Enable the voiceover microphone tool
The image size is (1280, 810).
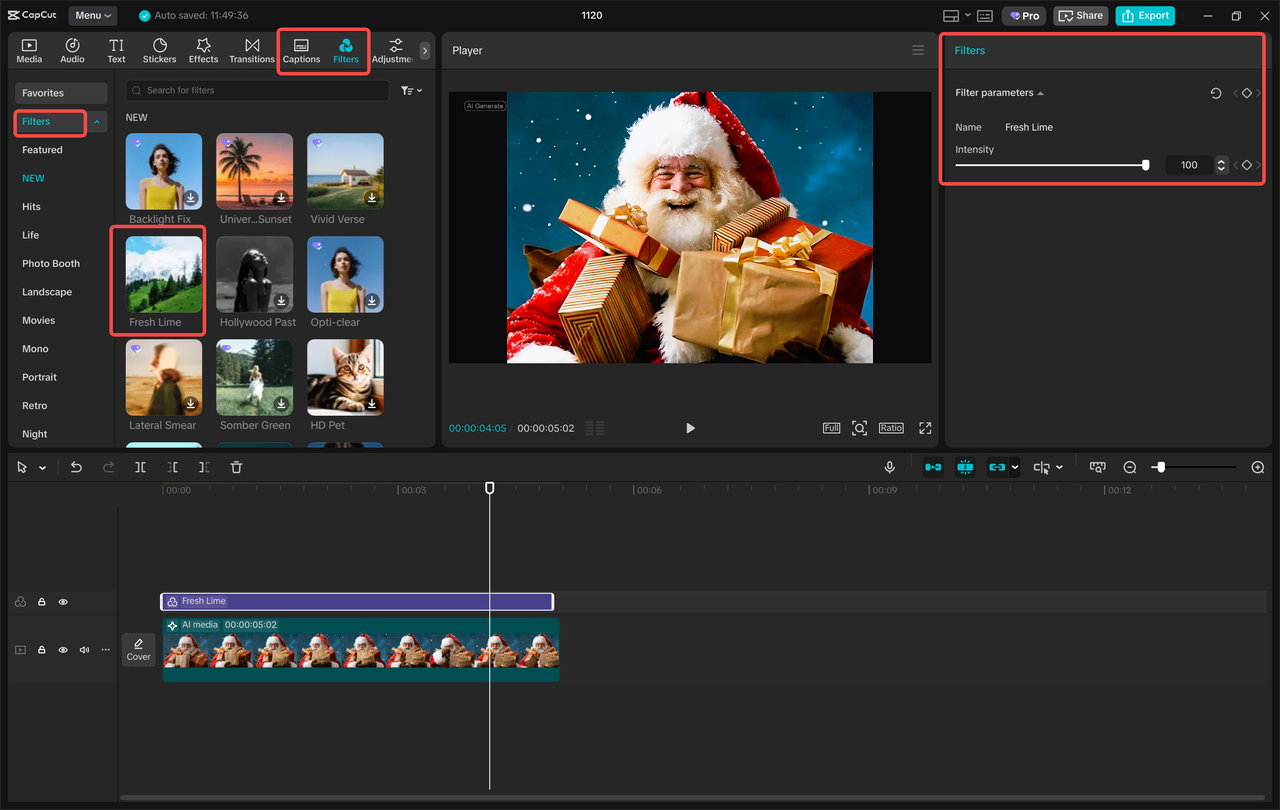tap(889, 466)
